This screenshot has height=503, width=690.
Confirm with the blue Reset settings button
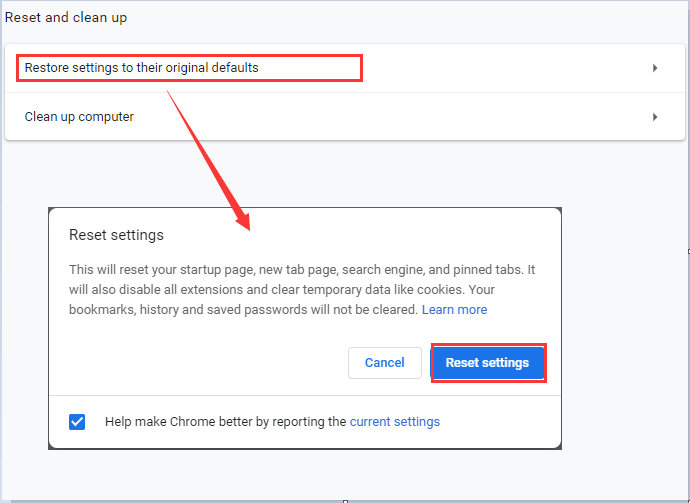(x=487, y=363)
